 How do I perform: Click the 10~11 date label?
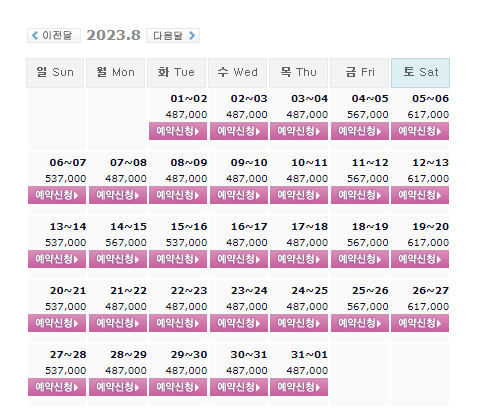[x=309, y=163]
